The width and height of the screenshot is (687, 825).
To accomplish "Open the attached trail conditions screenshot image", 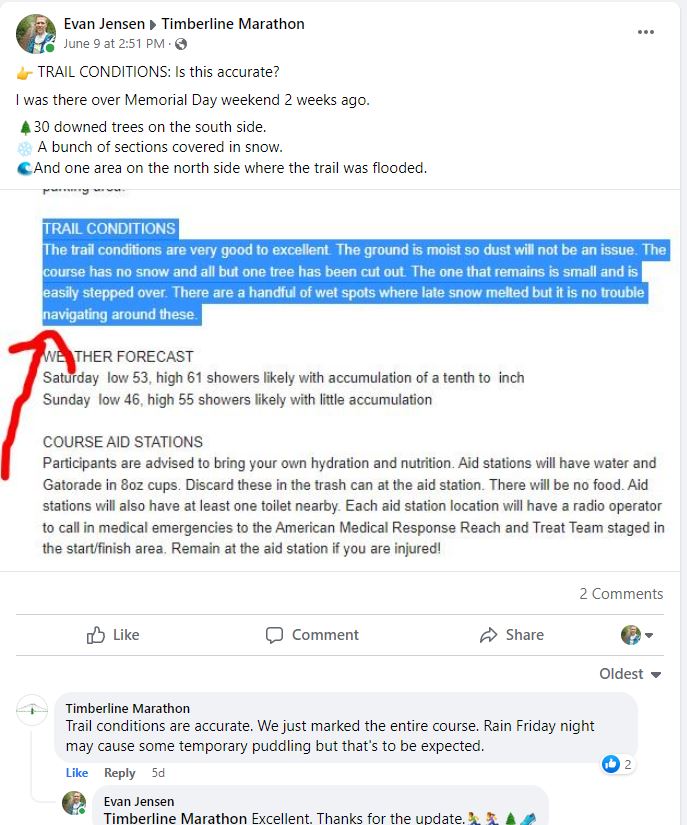I will tap(340, 380).
